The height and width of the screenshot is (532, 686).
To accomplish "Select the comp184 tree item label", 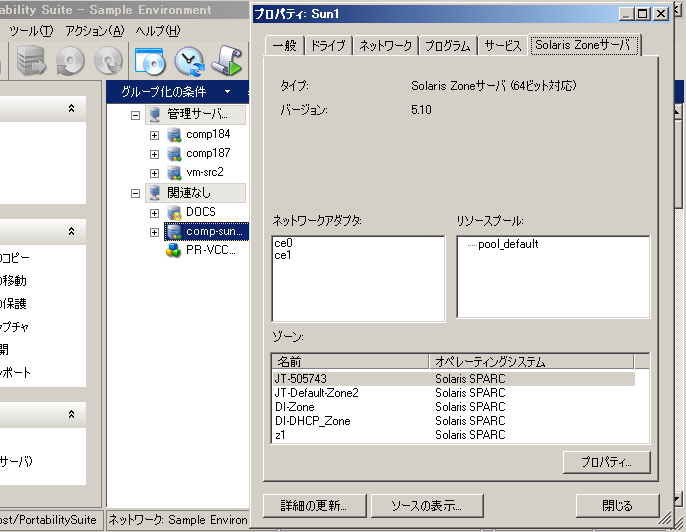I will coord(208,134).
